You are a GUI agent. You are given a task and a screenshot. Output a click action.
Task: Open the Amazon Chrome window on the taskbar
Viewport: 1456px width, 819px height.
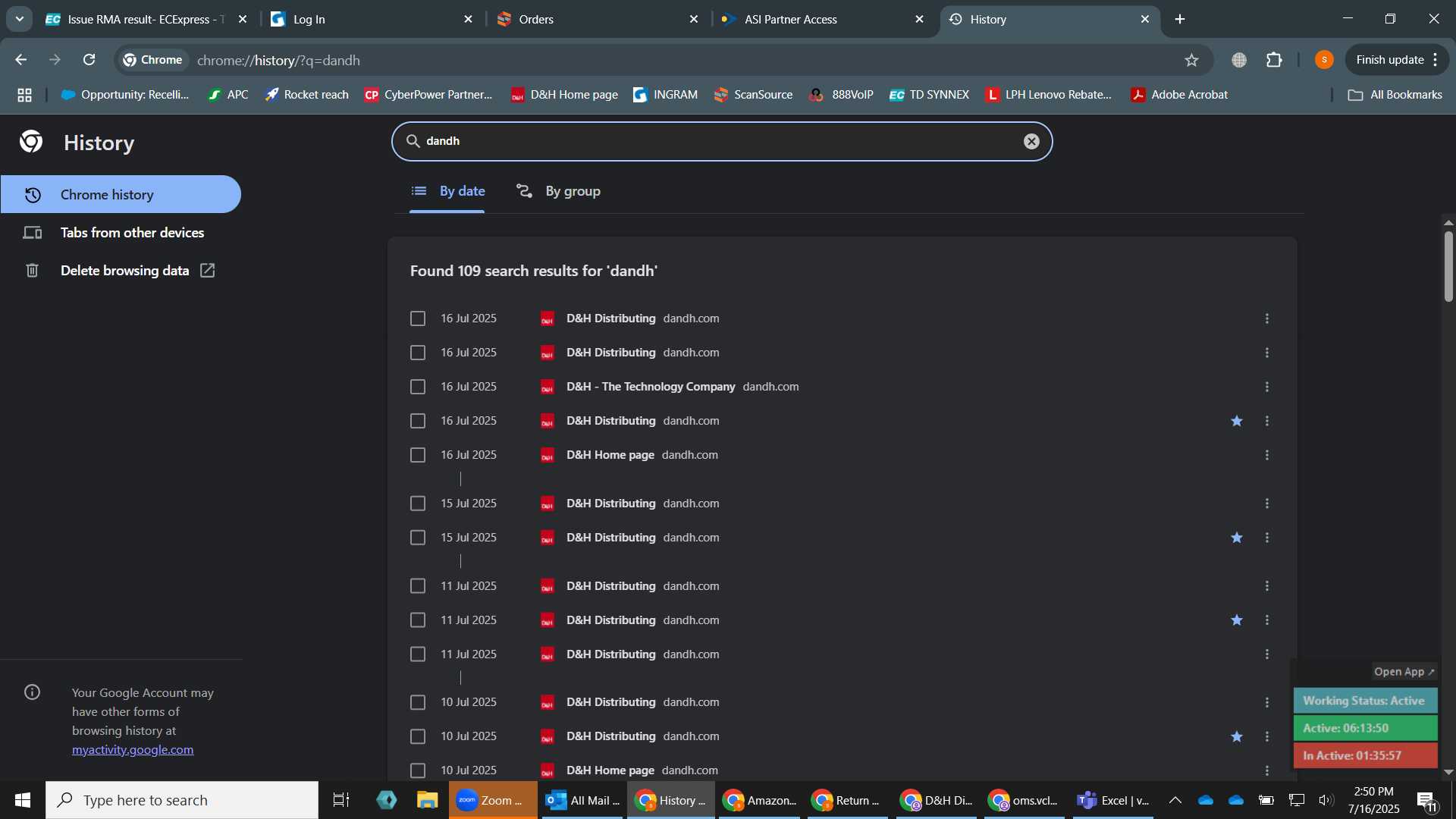pyautogui.click(x=760, y=800)
